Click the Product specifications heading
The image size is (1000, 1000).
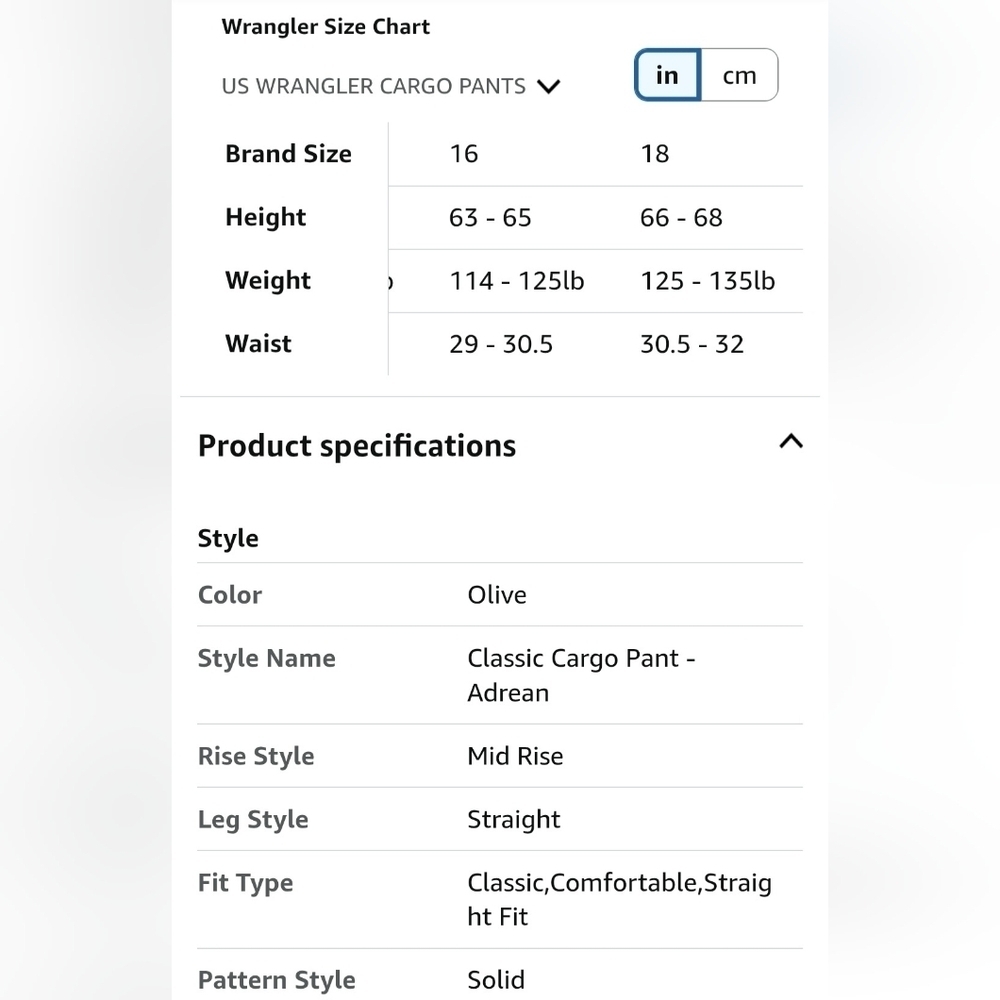(x=357, y=445)
